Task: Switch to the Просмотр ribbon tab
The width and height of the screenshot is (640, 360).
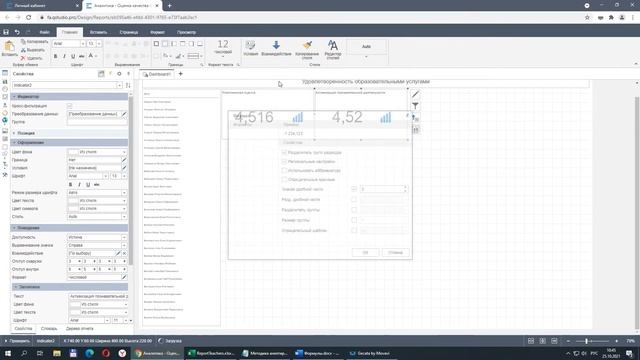Action: point(187,32)
